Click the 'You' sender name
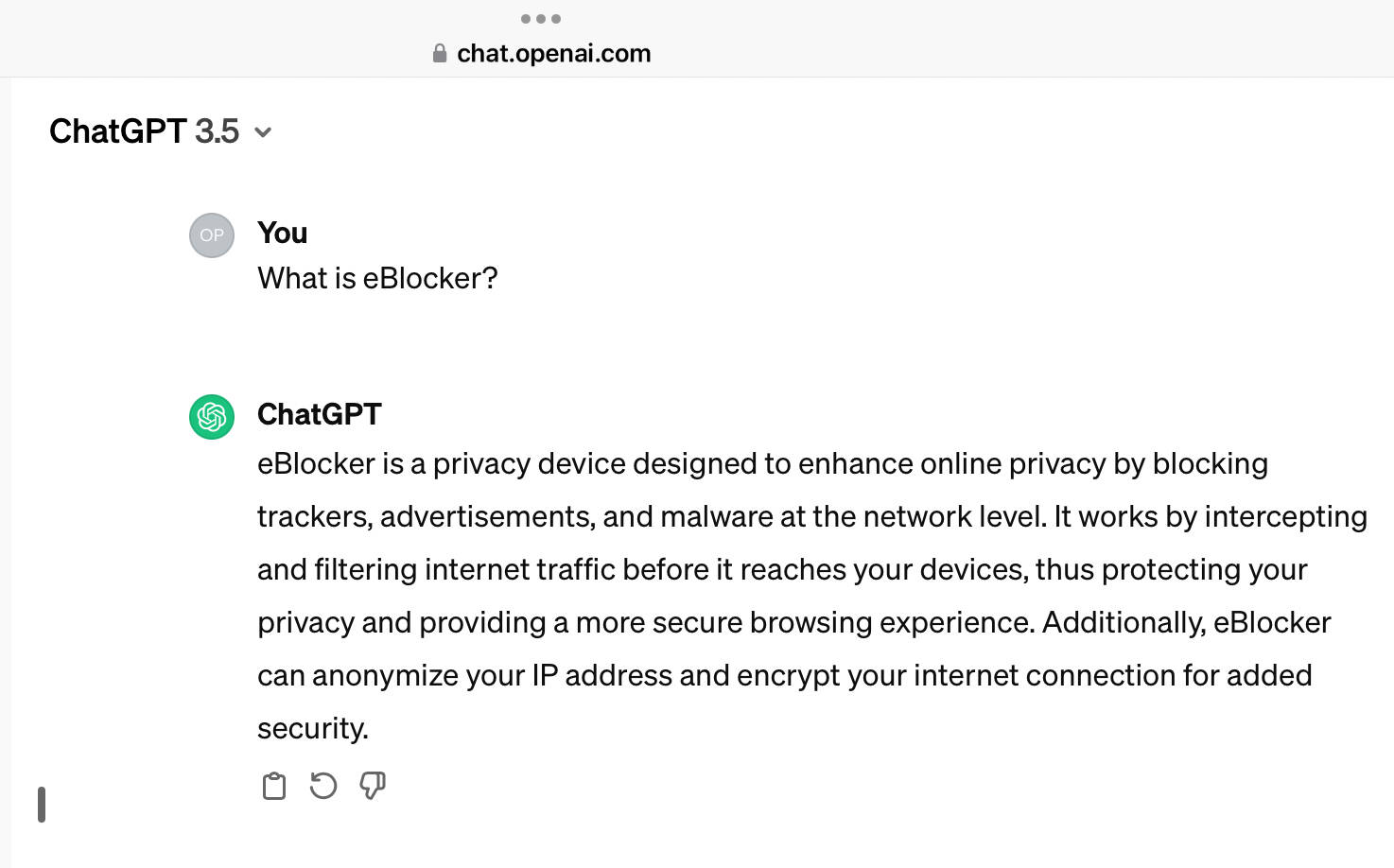Screen dimensions: 1394x868 pyautogui.click(x=282, y=233)
